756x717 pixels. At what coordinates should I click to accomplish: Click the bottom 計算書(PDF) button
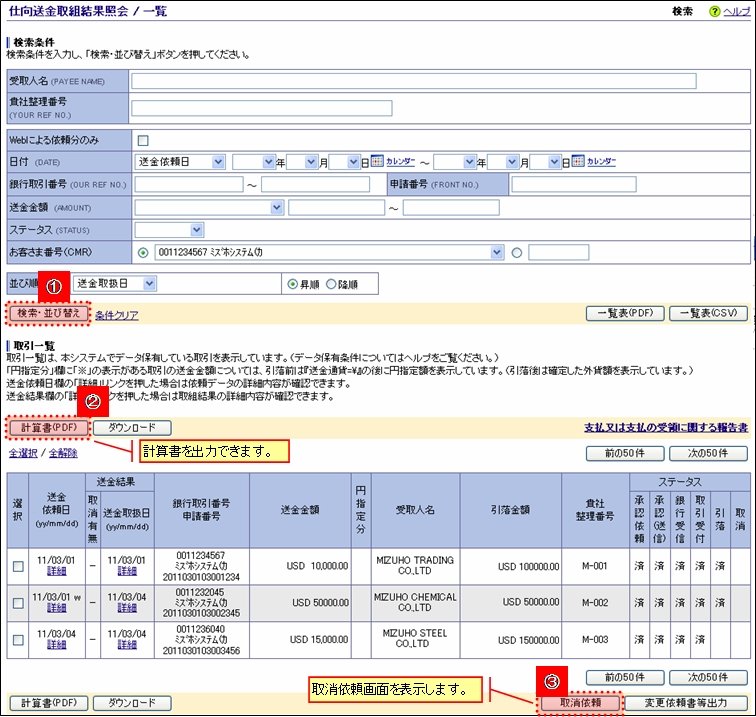49,703
